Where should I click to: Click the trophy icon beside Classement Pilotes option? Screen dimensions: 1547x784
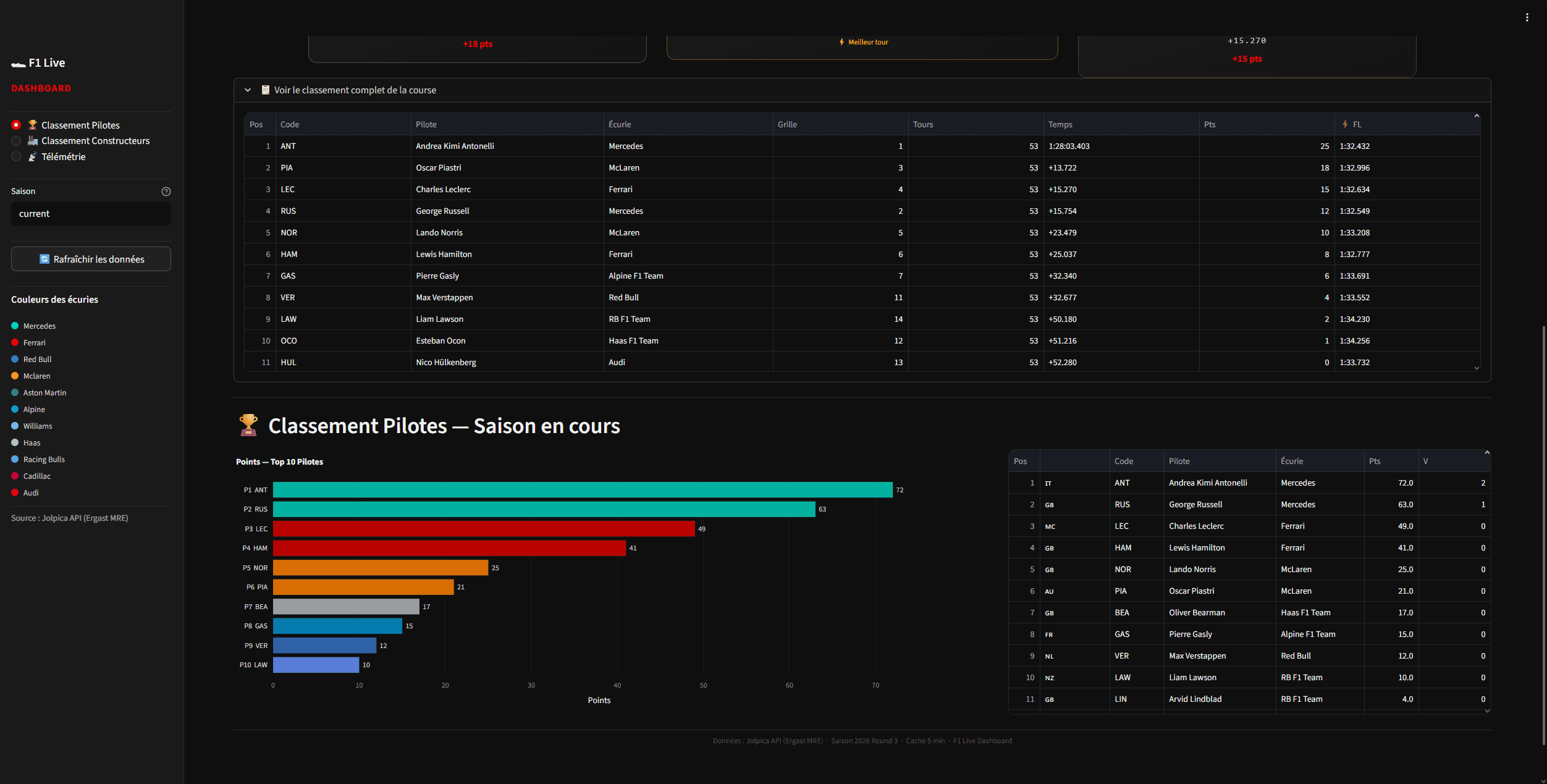pos(32,125)
